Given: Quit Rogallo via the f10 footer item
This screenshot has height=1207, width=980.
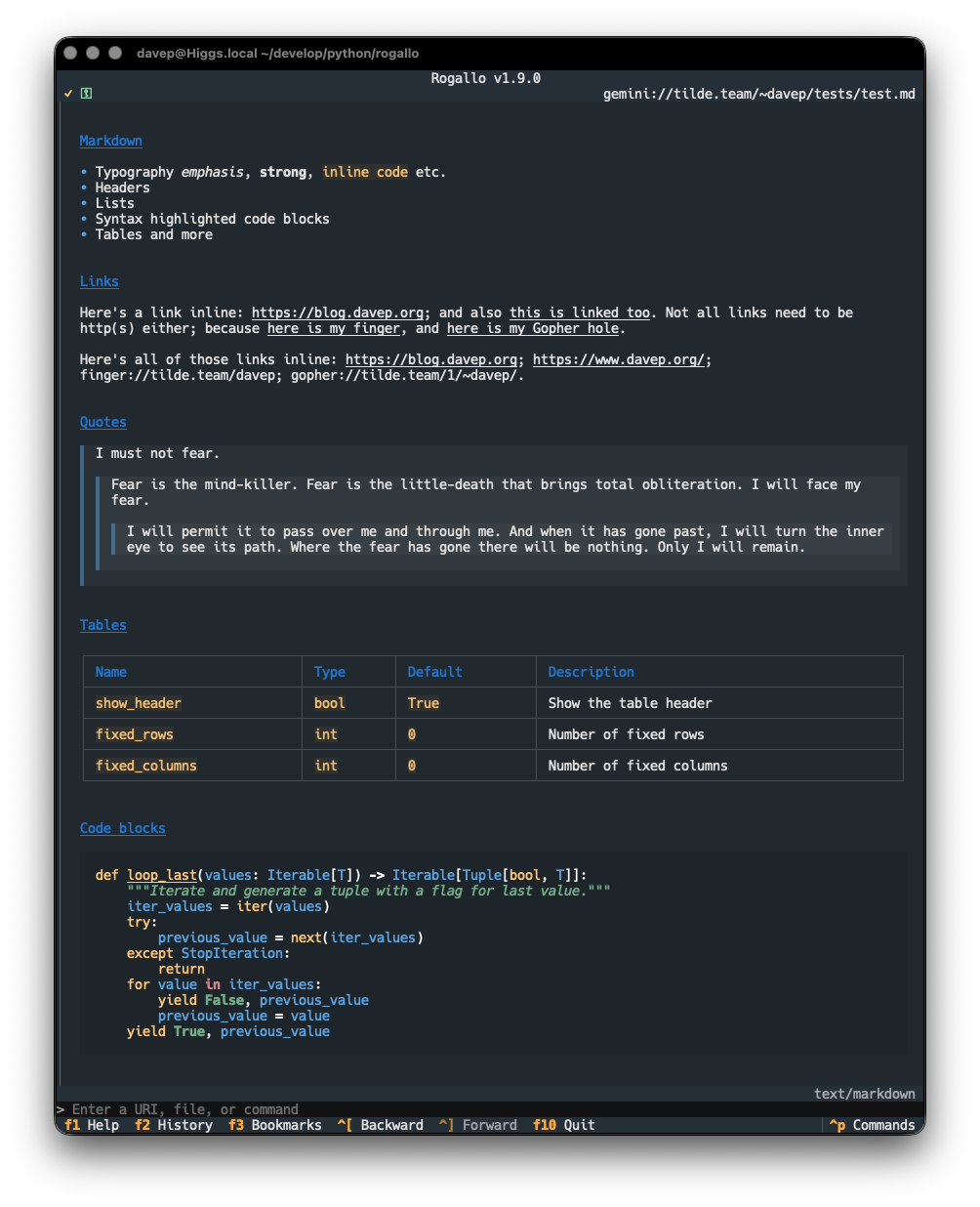Looking at the screenshot, I should [564, 1125].
